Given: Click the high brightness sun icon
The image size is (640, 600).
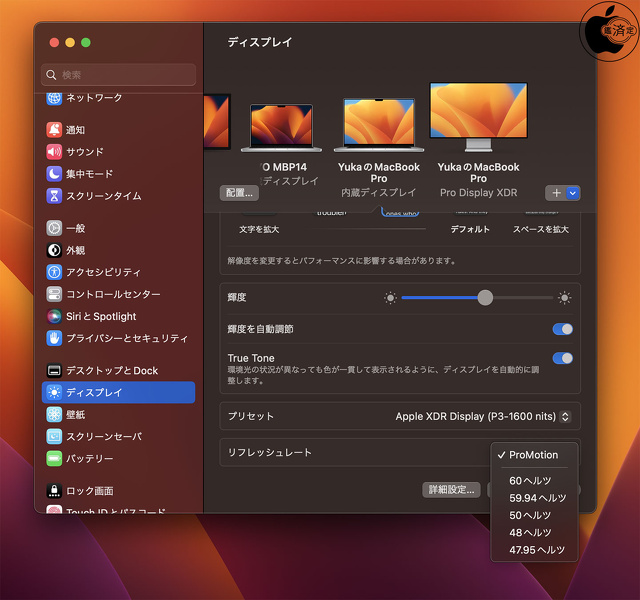Looking at the screenshot, I should [564, 298].
